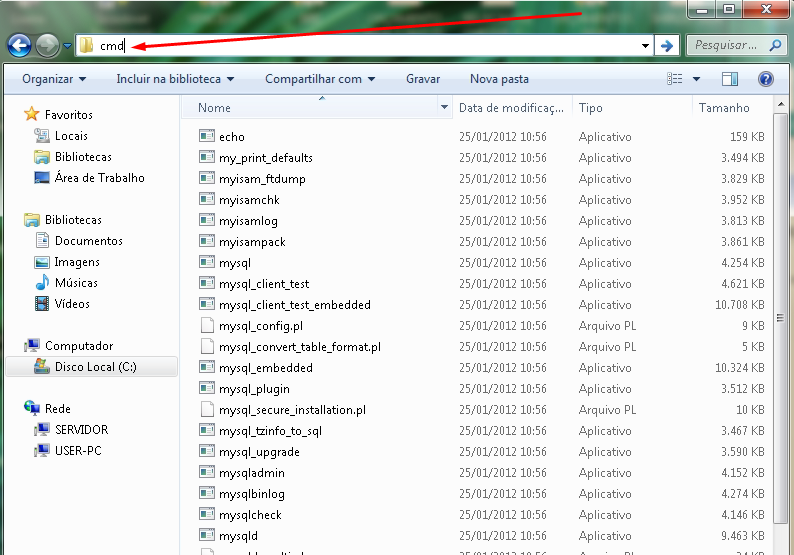The width and height of the screenshot is (794, 555).
Task: Toggle the preview pane icon
Action: 730,79
